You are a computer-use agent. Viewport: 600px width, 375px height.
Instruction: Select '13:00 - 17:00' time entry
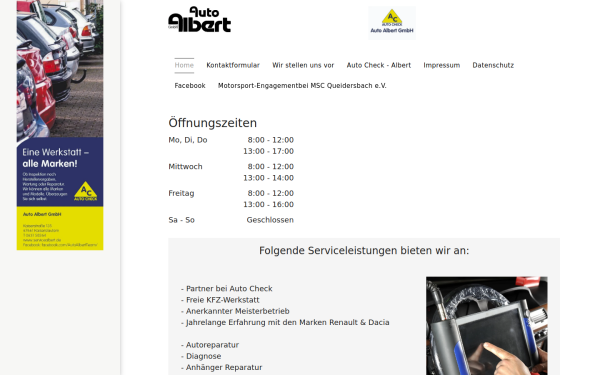point(269,151)
